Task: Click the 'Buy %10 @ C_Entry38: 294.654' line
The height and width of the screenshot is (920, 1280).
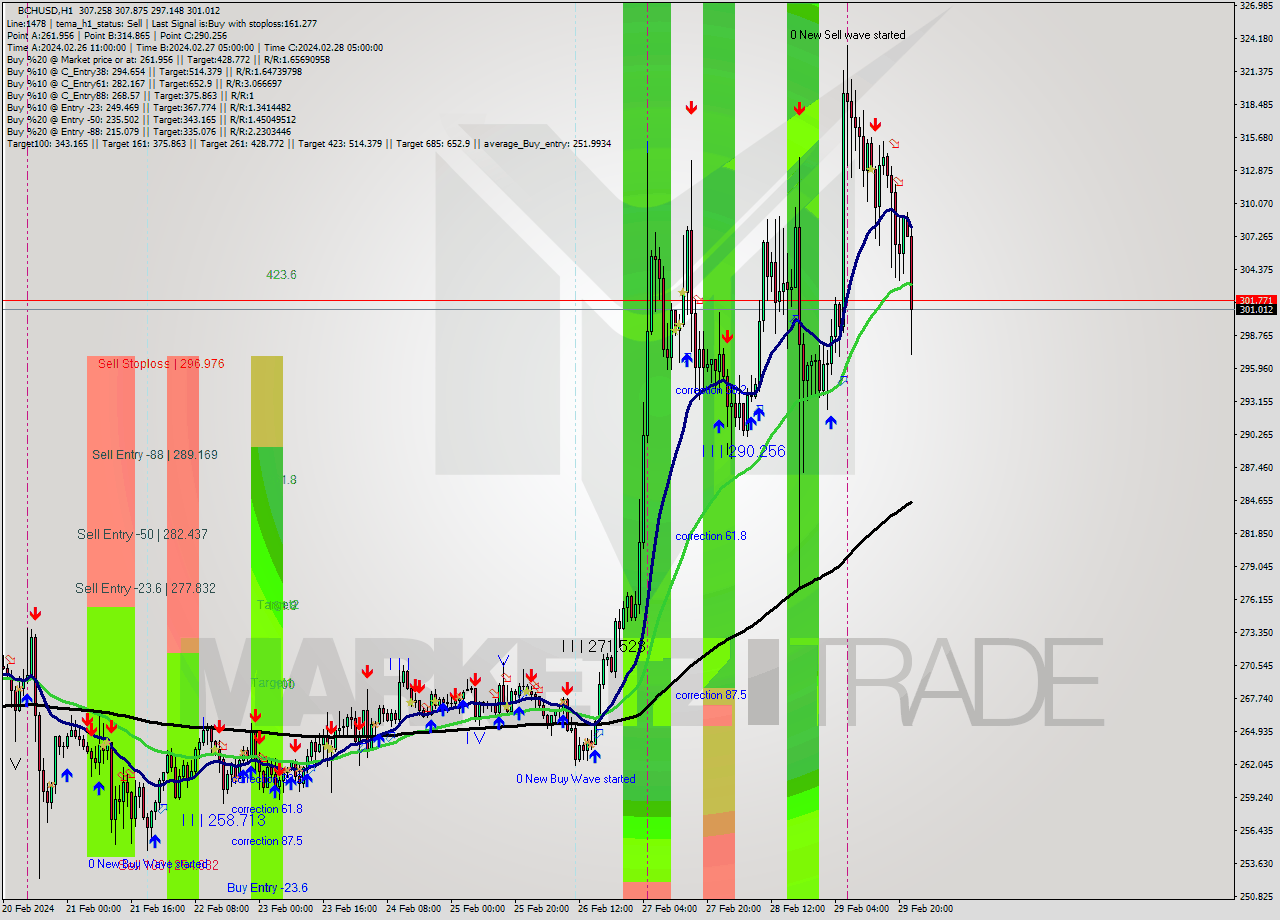Action: click(154, 71)
